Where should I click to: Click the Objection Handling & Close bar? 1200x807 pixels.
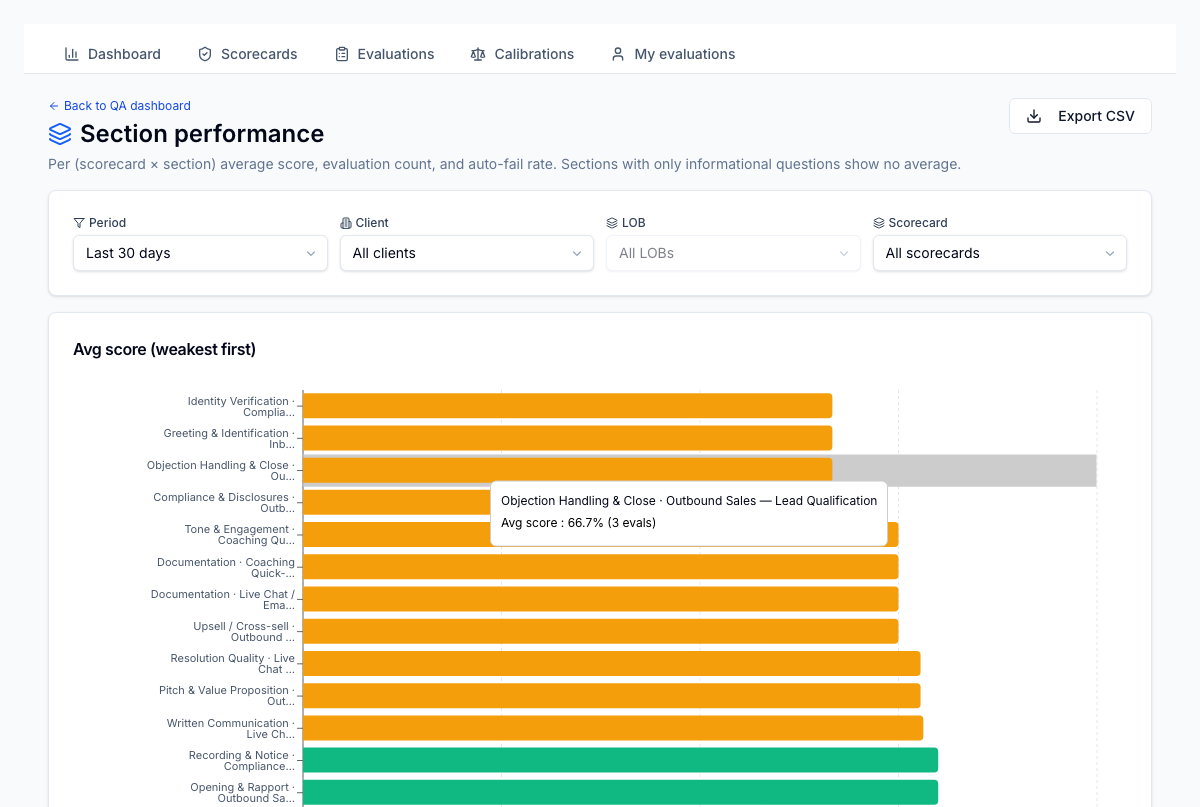(x=567, y=470)
